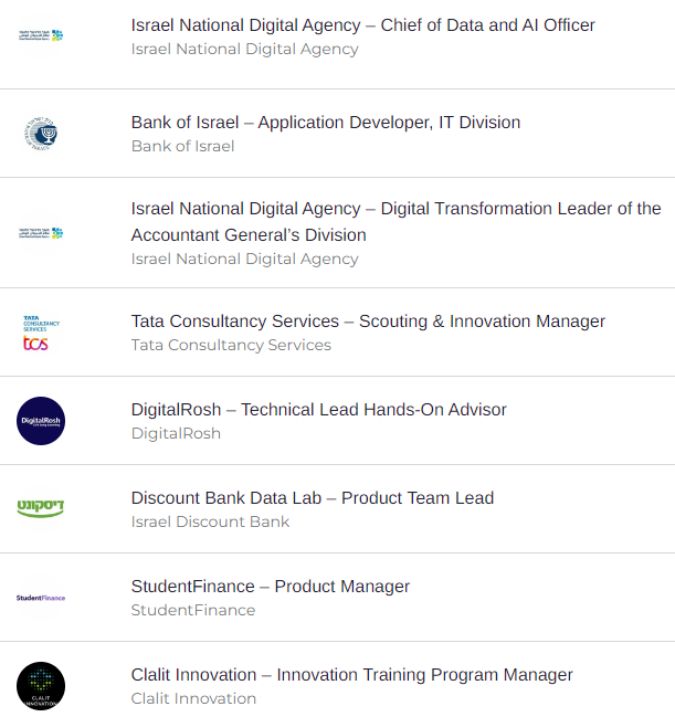Click the Tata Consultancy Services TCS logo
Screen dimensions: 675x717
[x=41, y=333]
